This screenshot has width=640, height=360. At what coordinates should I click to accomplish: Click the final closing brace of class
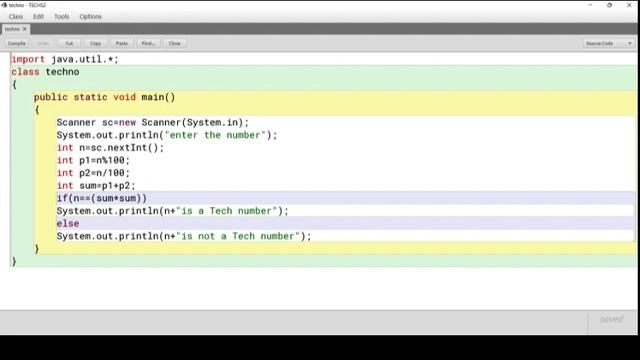14,262
